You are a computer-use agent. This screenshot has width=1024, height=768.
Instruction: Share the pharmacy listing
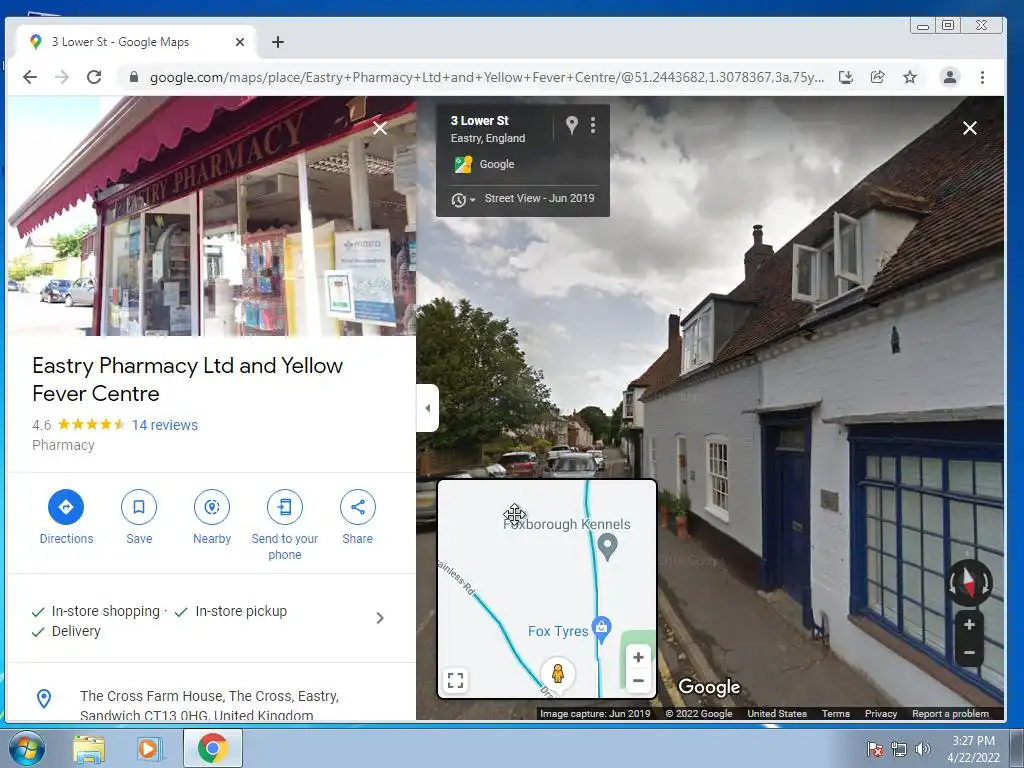click(x=358, y=507)
